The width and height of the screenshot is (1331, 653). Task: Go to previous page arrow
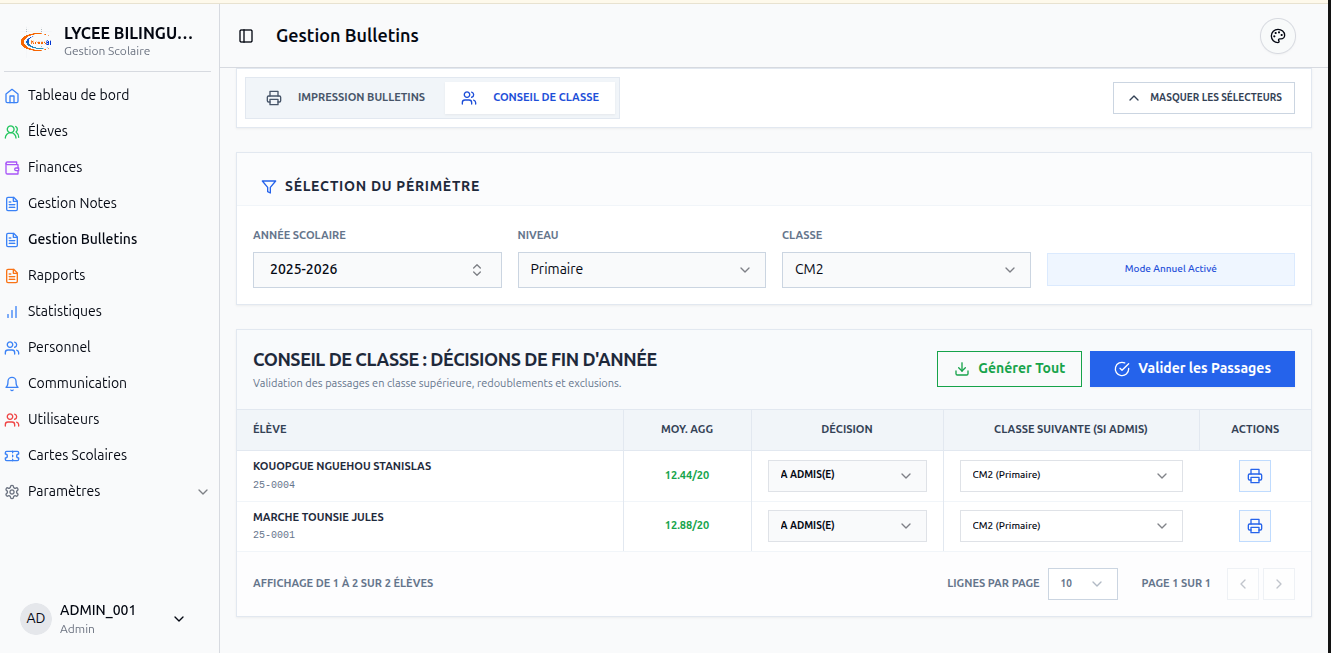click(1243, 584)
